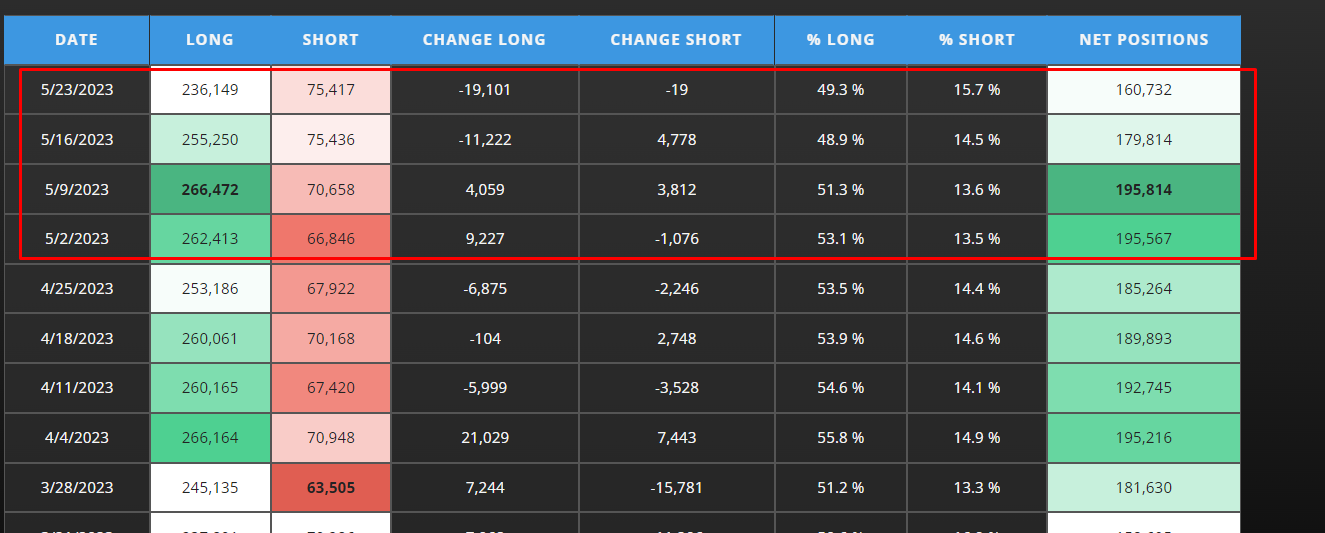Screen dimensions: 1325x533
Task: Select the NET POSITIONS column header
Action: (1144, 40)
